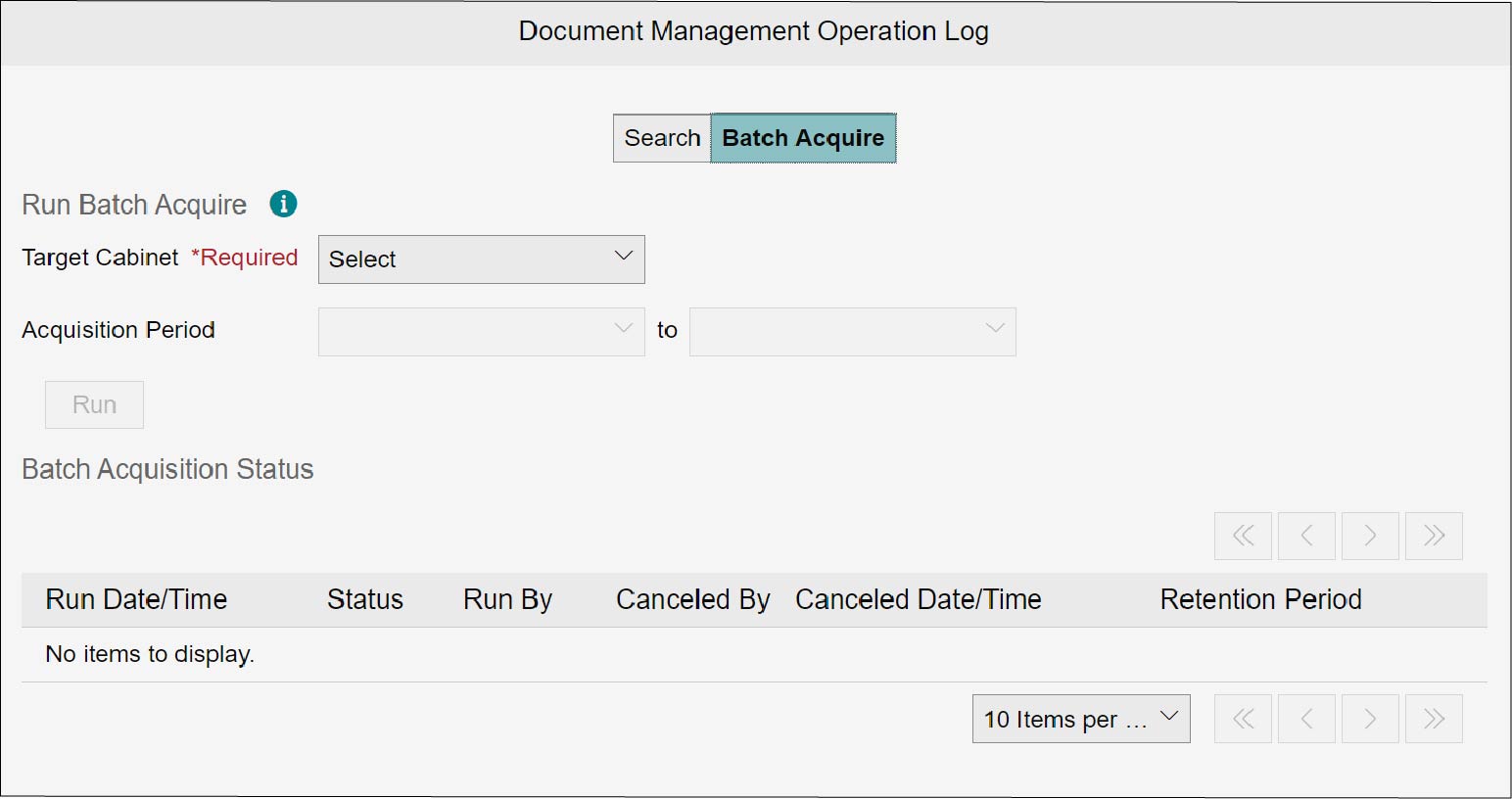Go to first page using pager above table
This screenshot has height=799, width=1512.
click(x=1243, y=536)
